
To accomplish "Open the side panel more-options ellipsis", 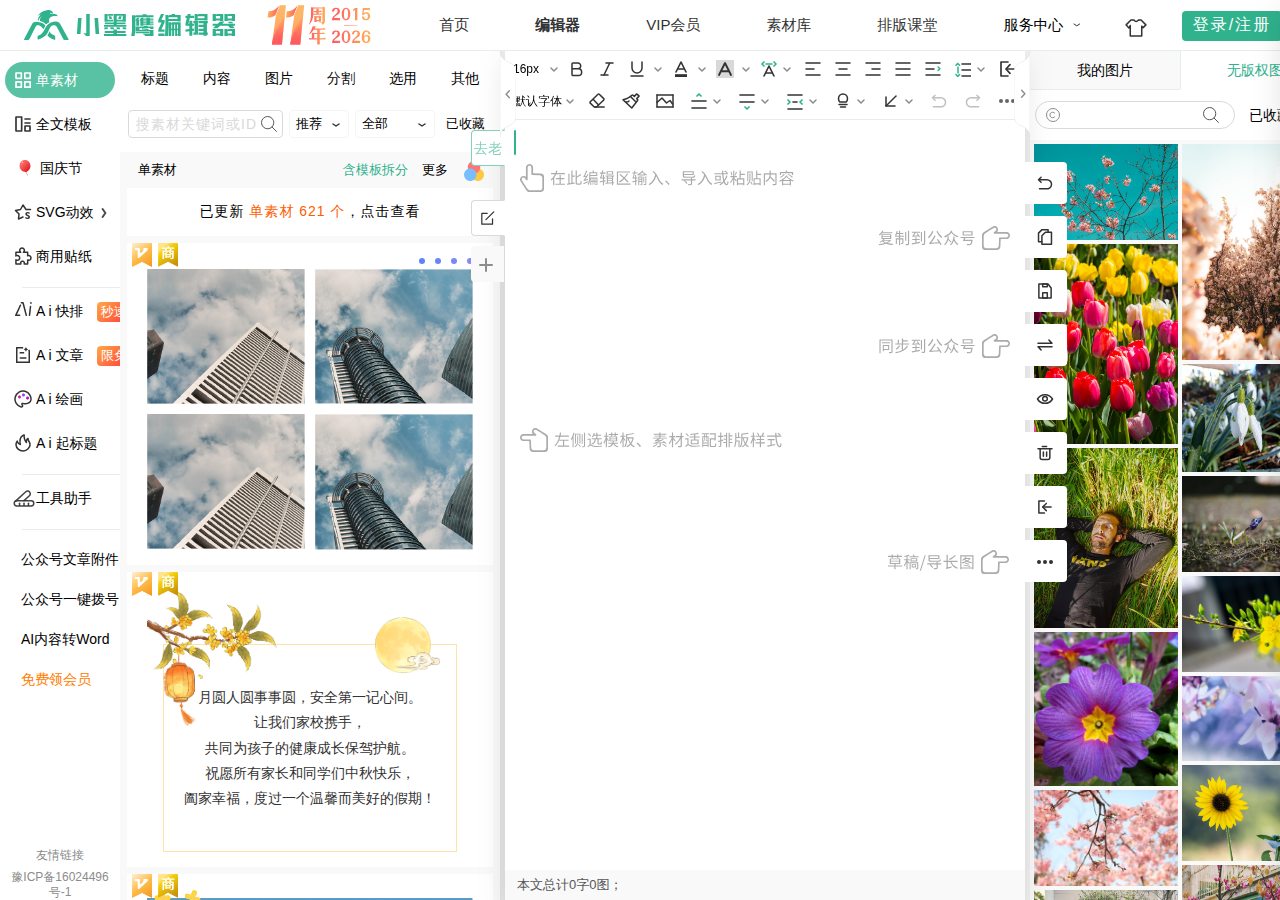I will point(1045,562).
